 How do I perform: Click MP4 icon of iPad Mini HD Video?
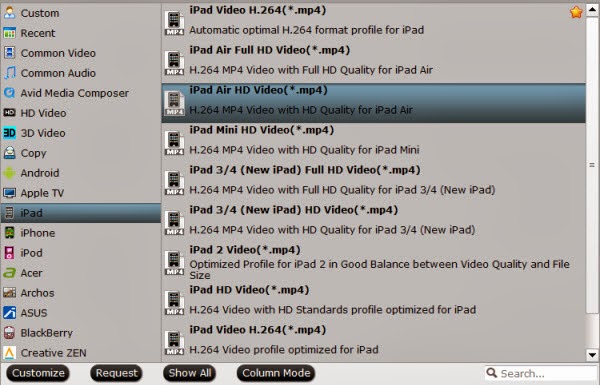point(174,143)
